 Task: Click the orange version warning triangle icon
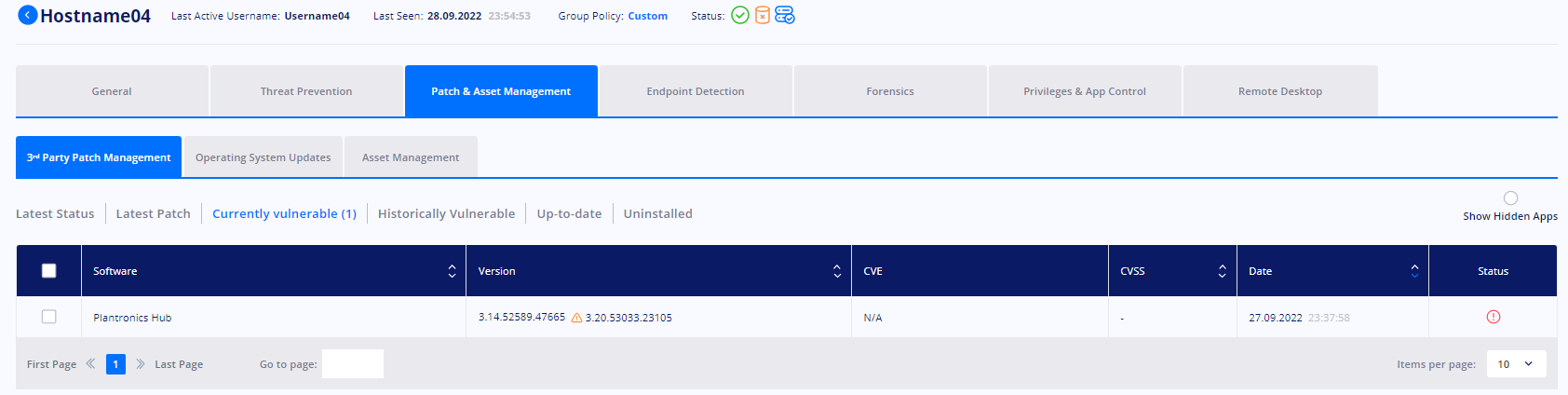[x=576, y=318]
